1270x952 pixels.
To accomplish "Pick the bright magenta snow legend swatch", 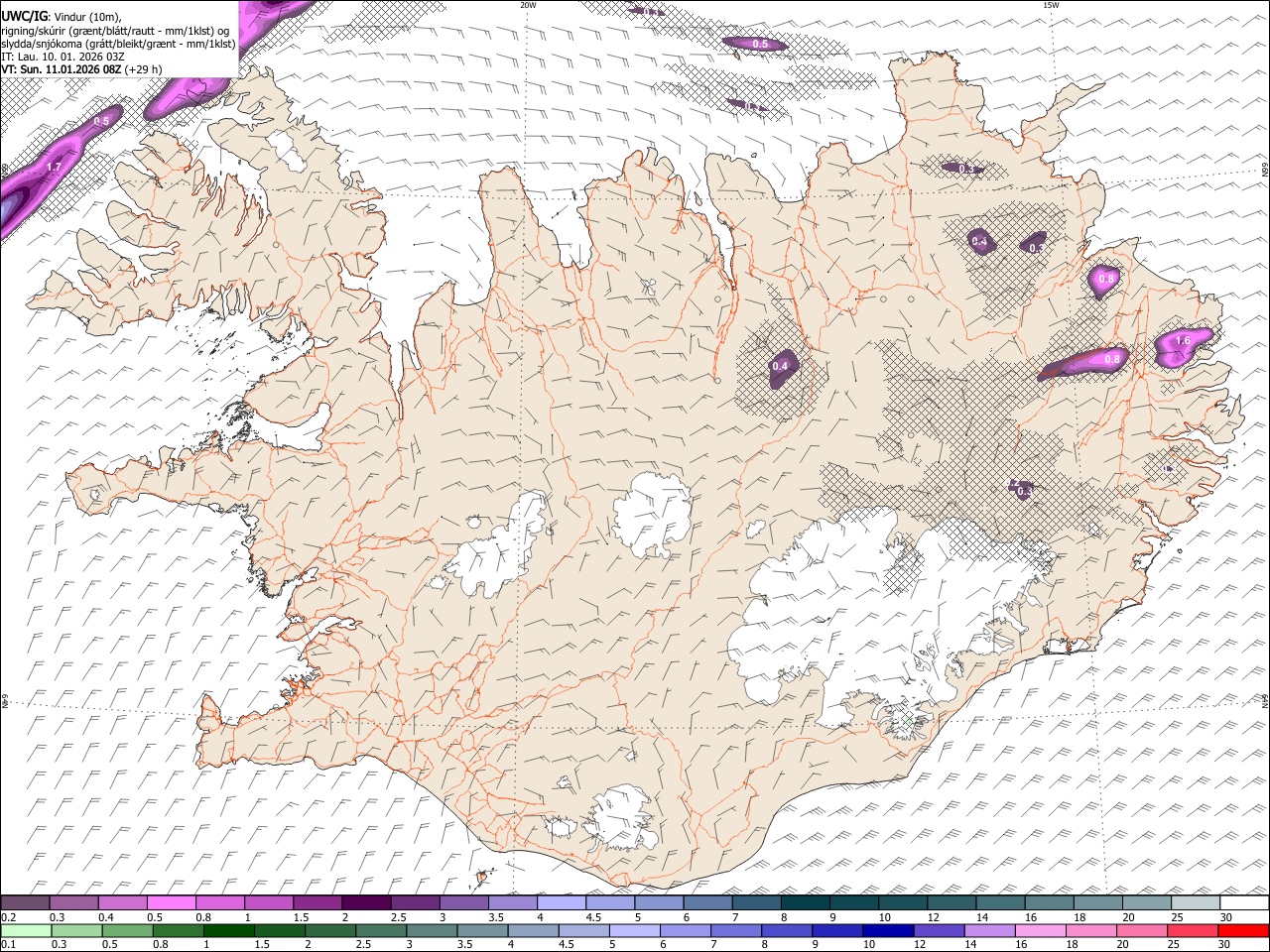I will tap(171, 903).
